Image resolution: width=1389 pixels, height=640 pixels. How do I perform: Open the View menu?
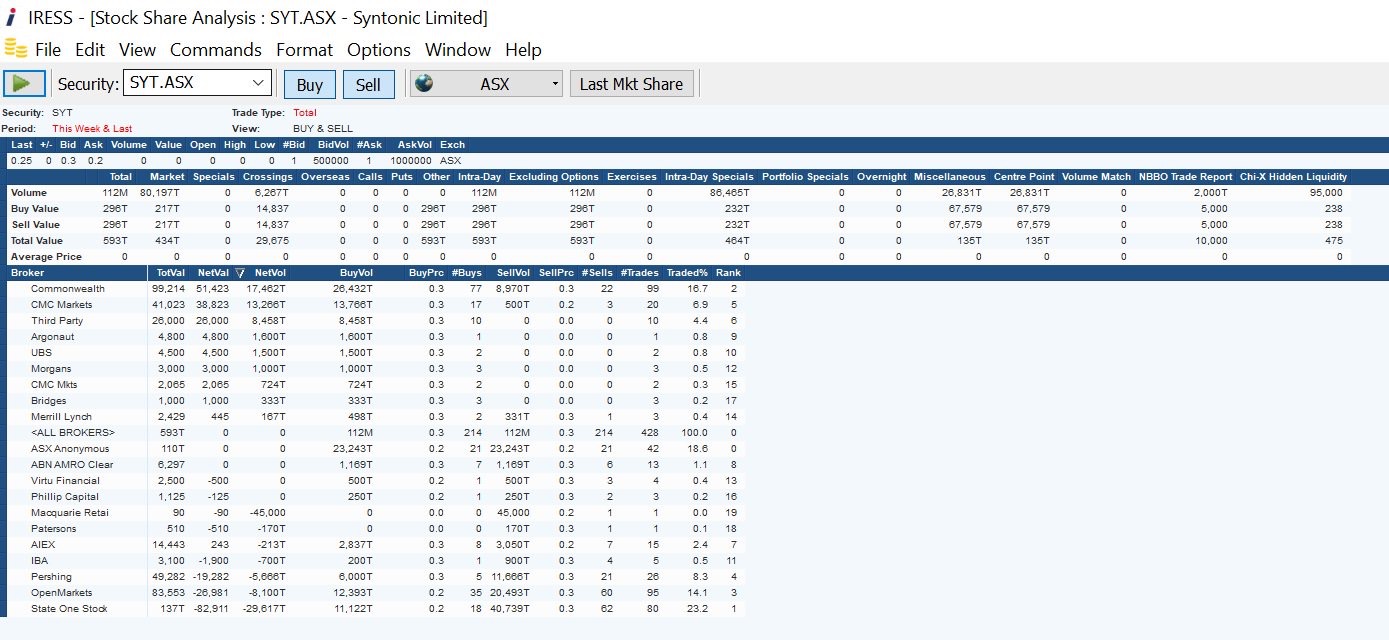[x=138, y=50]
